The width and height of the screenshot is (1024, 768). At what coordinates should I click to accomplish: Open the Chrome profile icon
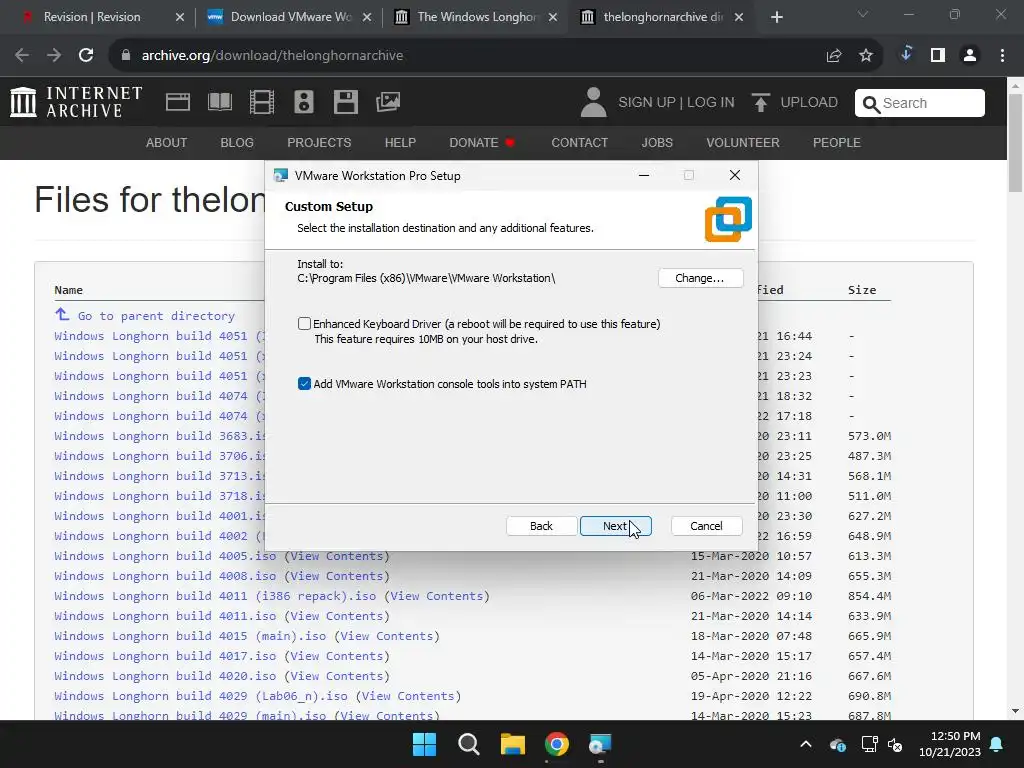coord(970,56)
